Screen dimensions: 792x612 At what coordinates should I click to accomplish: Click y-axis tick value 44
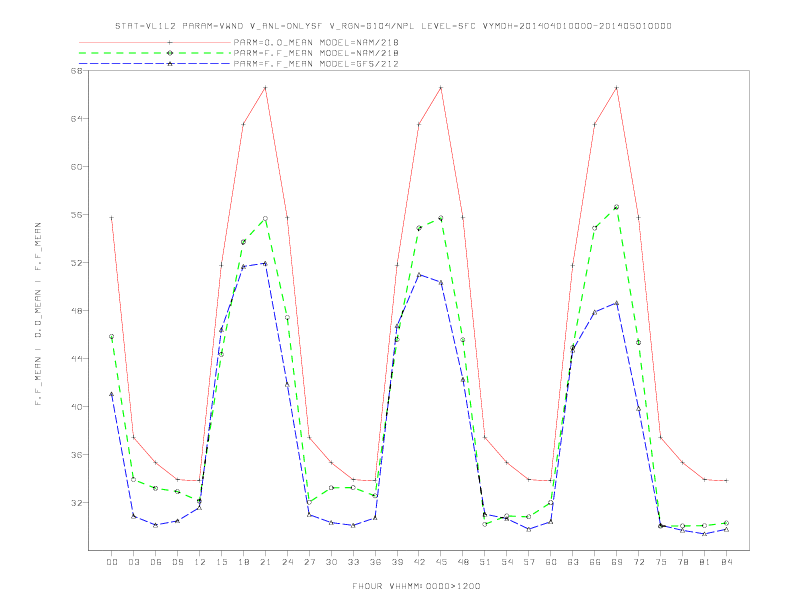(x=76, y=359)
